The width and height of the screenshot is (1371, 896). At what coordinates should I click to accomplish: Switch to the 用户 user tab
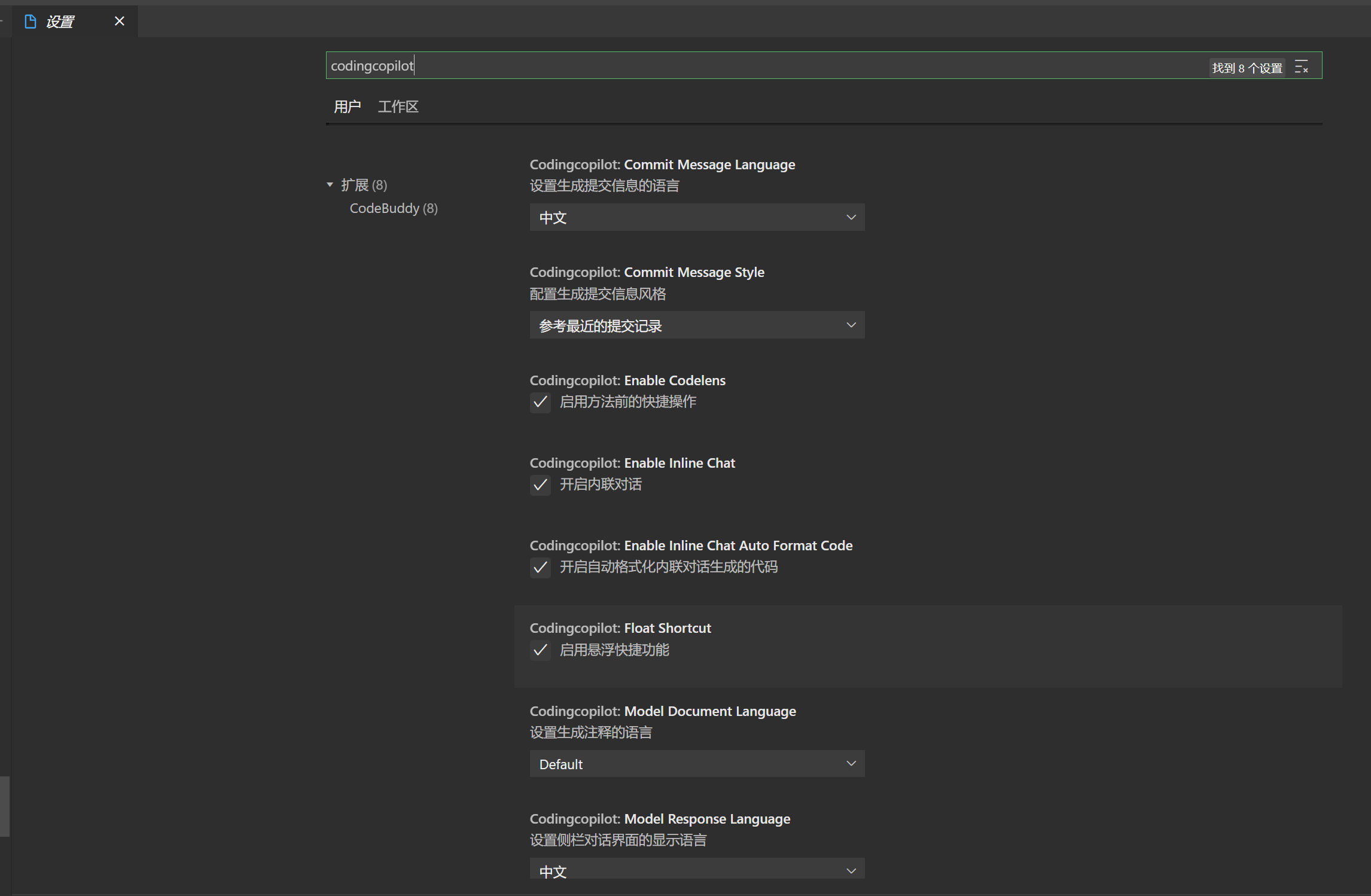click(x=347, y=107)
